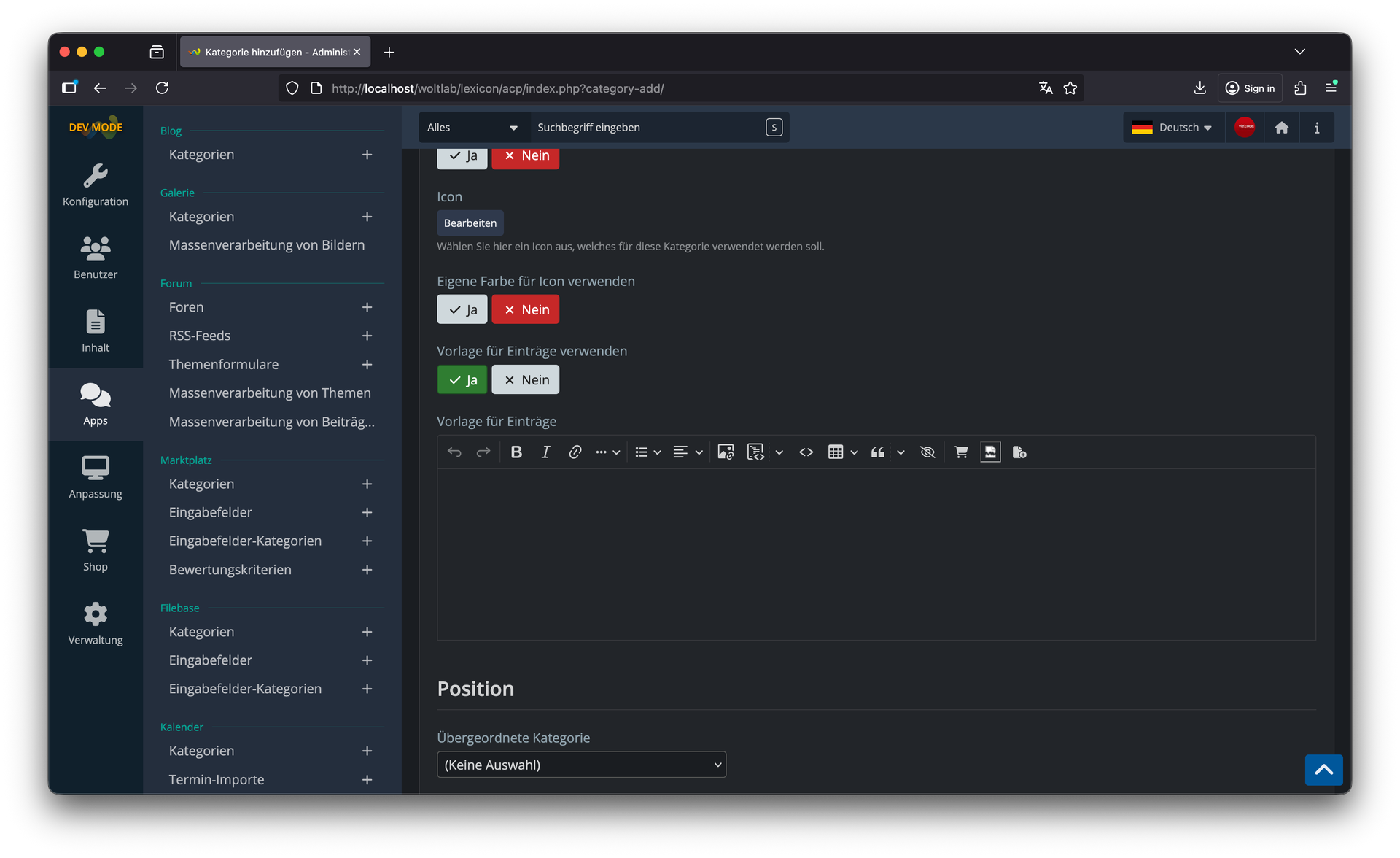1400x858 pixels.
Task: Open 'Massenverarbeitung von Bildern' menu entry
Action: [x=267, y=245]
